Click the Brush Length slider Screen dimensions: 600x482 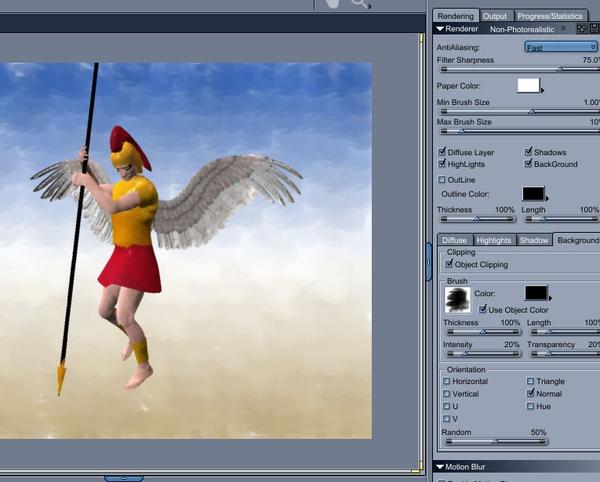(566, 332)
